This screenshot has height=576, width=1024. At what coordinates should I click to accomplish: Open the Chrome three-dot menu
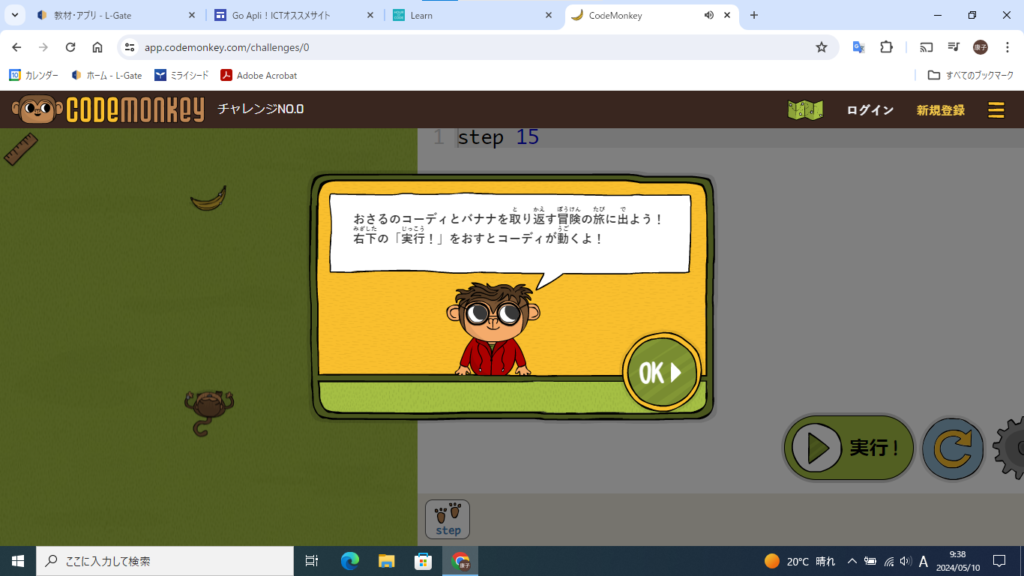pos(1008,47)
